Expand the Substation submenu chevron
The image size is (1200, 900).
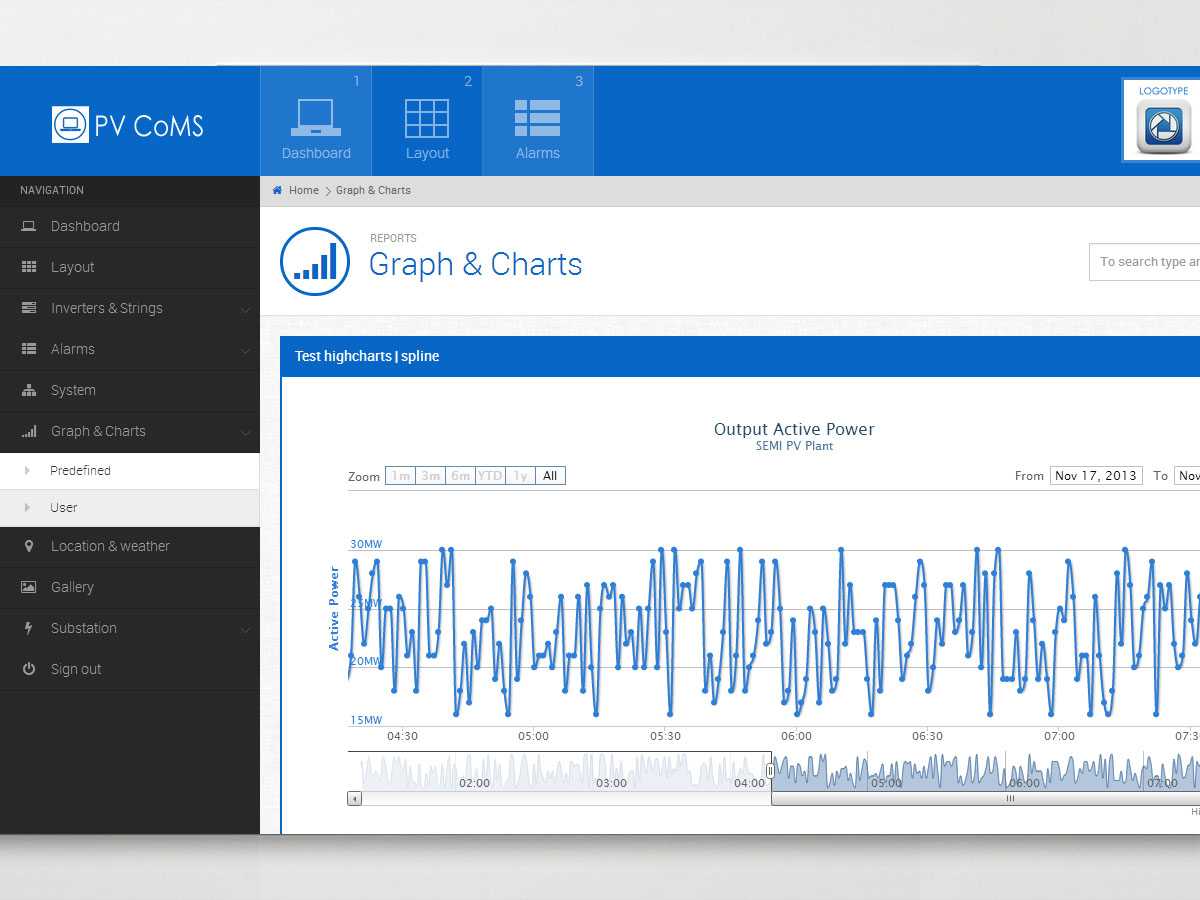[x=245, y=629]
